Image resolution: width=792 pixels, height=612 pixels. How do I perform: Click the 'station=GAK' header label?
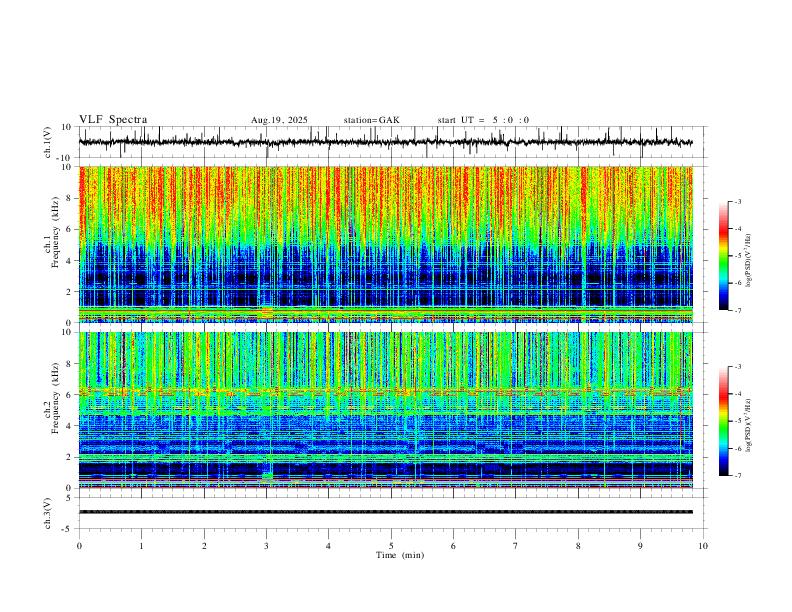(x=371, y=120)
